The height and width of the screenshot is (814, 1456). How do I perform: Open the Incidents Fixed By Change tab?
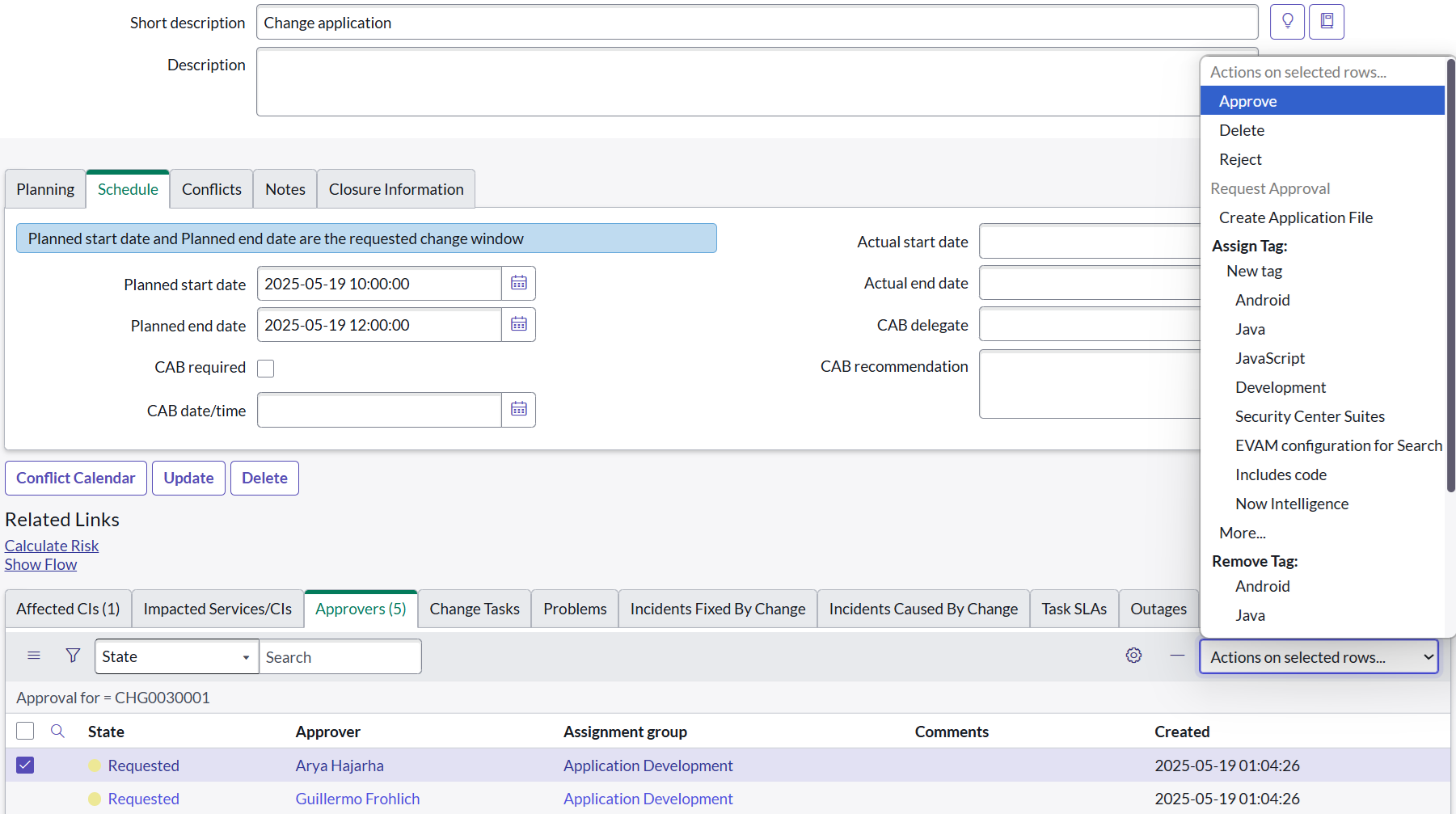pyautogui.click(x=718, y=609)
